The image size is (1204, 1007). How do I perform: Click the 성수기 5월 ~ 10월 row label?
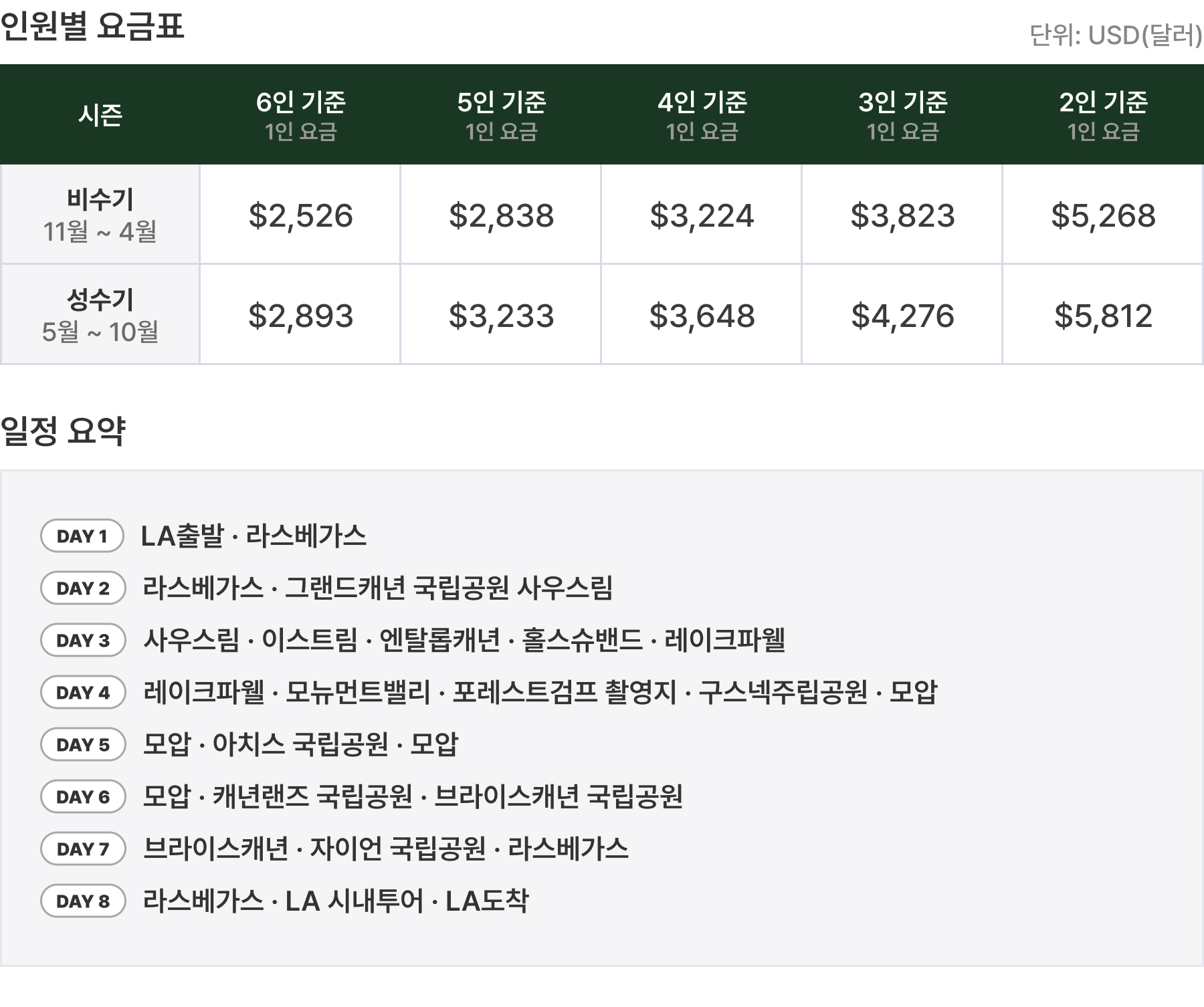[100, 315]
